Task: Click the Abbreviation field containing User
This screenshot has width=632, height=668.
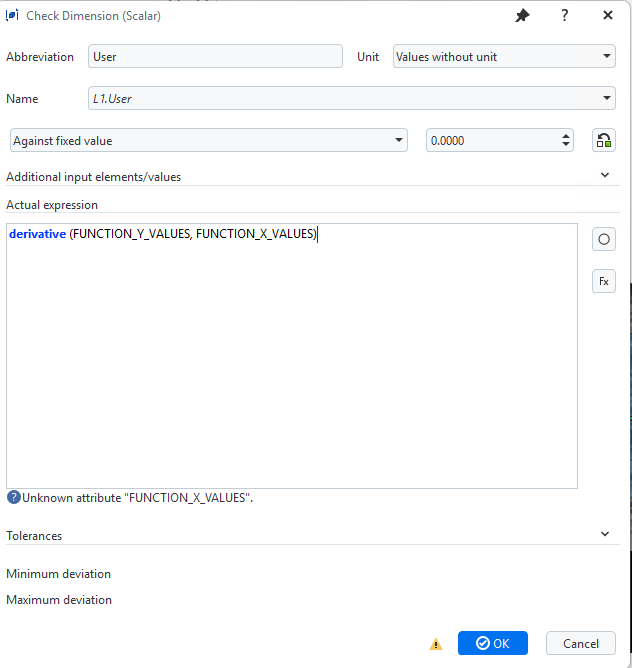Action: [215, 57]
